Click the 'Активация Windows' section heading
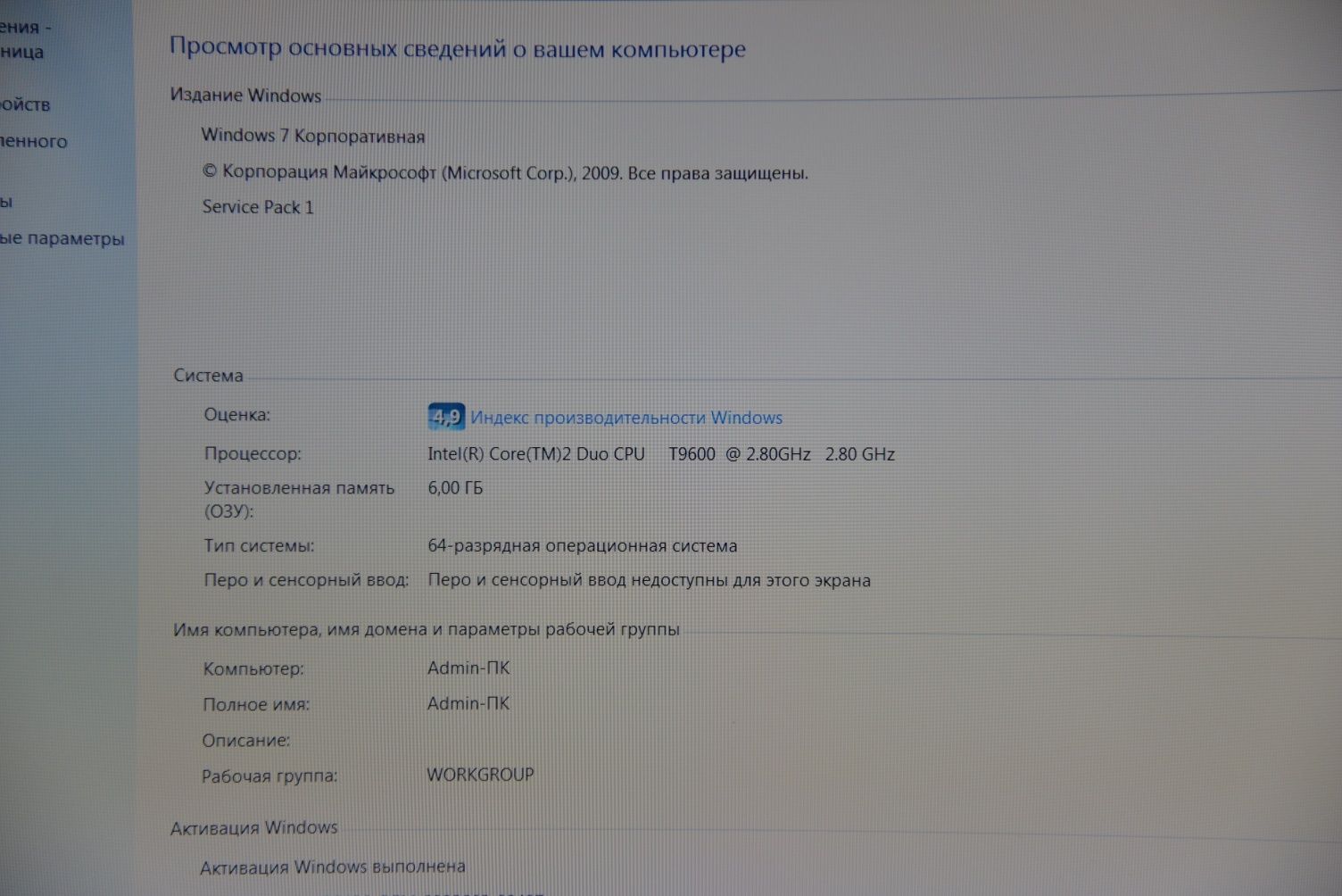Screen dimensions: 1342x896 click(x=254, y=828)
